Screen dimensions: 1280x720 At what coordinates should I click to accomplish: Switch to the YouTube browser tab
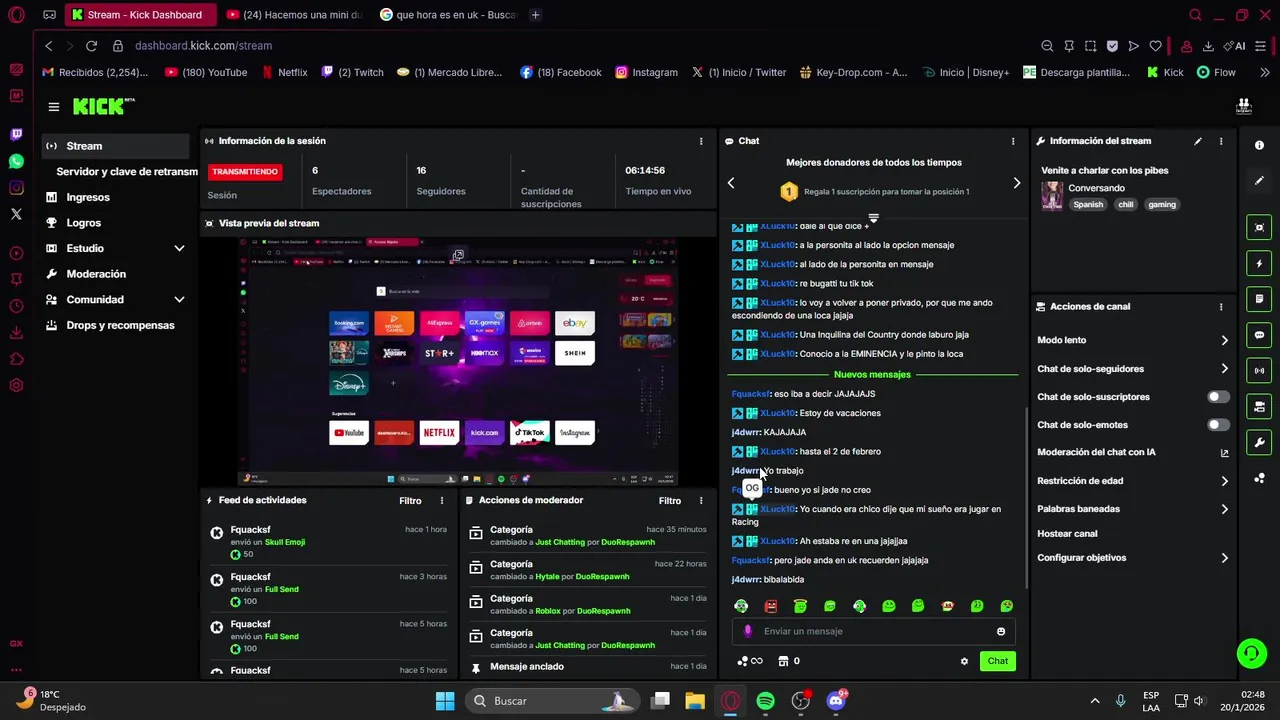[x=295, y=15]
